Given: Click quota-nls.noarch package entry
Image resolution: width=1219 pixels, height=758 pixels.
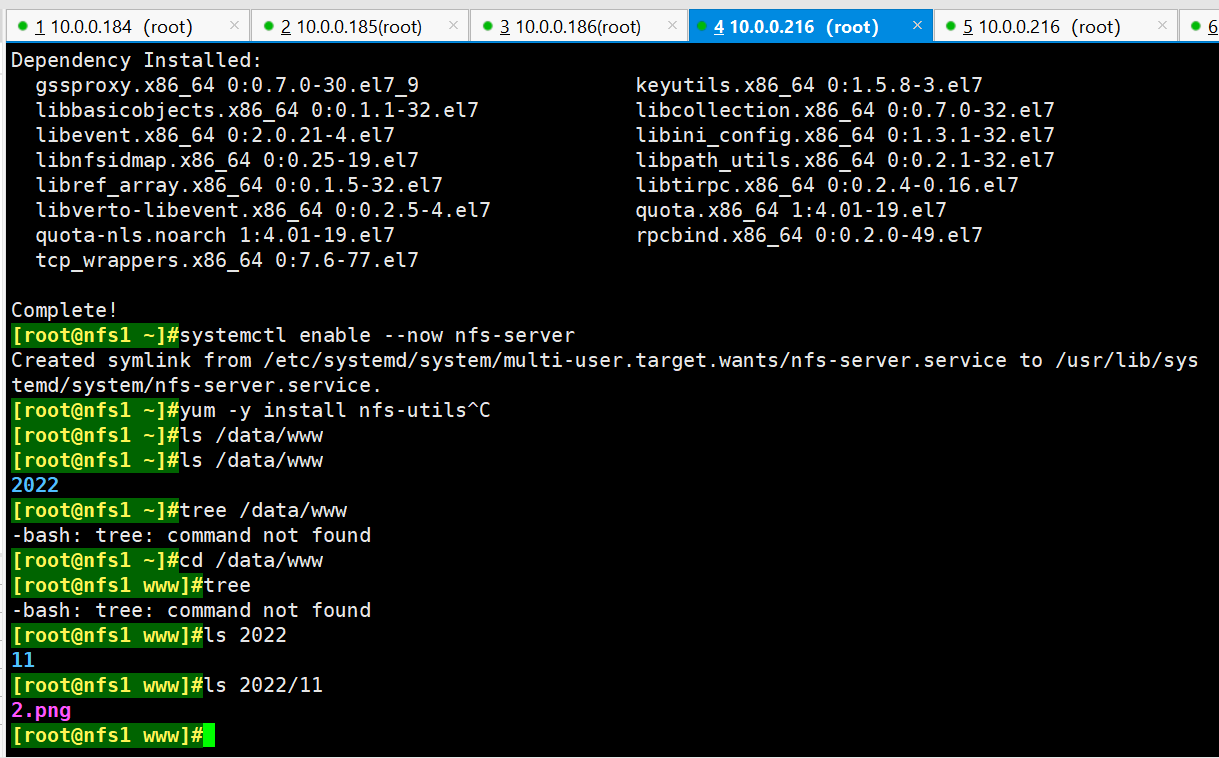Looking at the screenshot, I should tap(215, 235).
